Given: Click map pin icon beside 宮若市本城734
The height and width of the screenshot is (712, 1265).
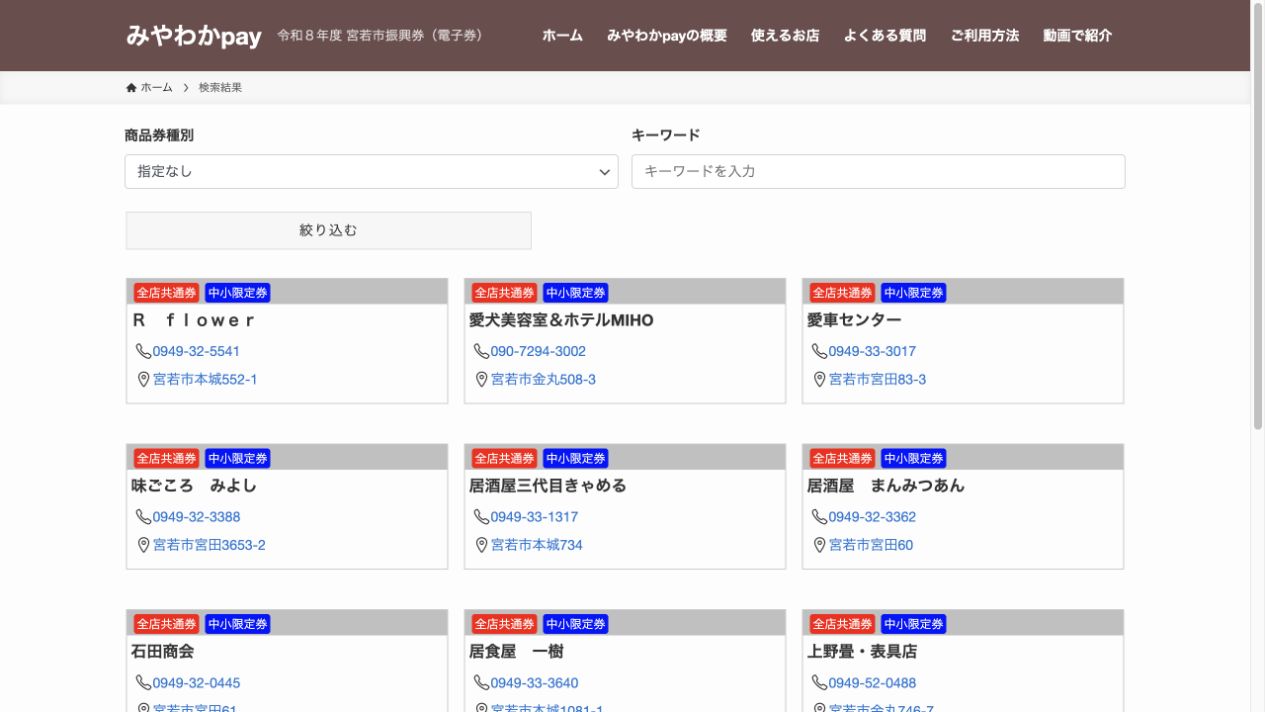Looking at the screenshot, I should pyautogui.click(x=481, y=545).
